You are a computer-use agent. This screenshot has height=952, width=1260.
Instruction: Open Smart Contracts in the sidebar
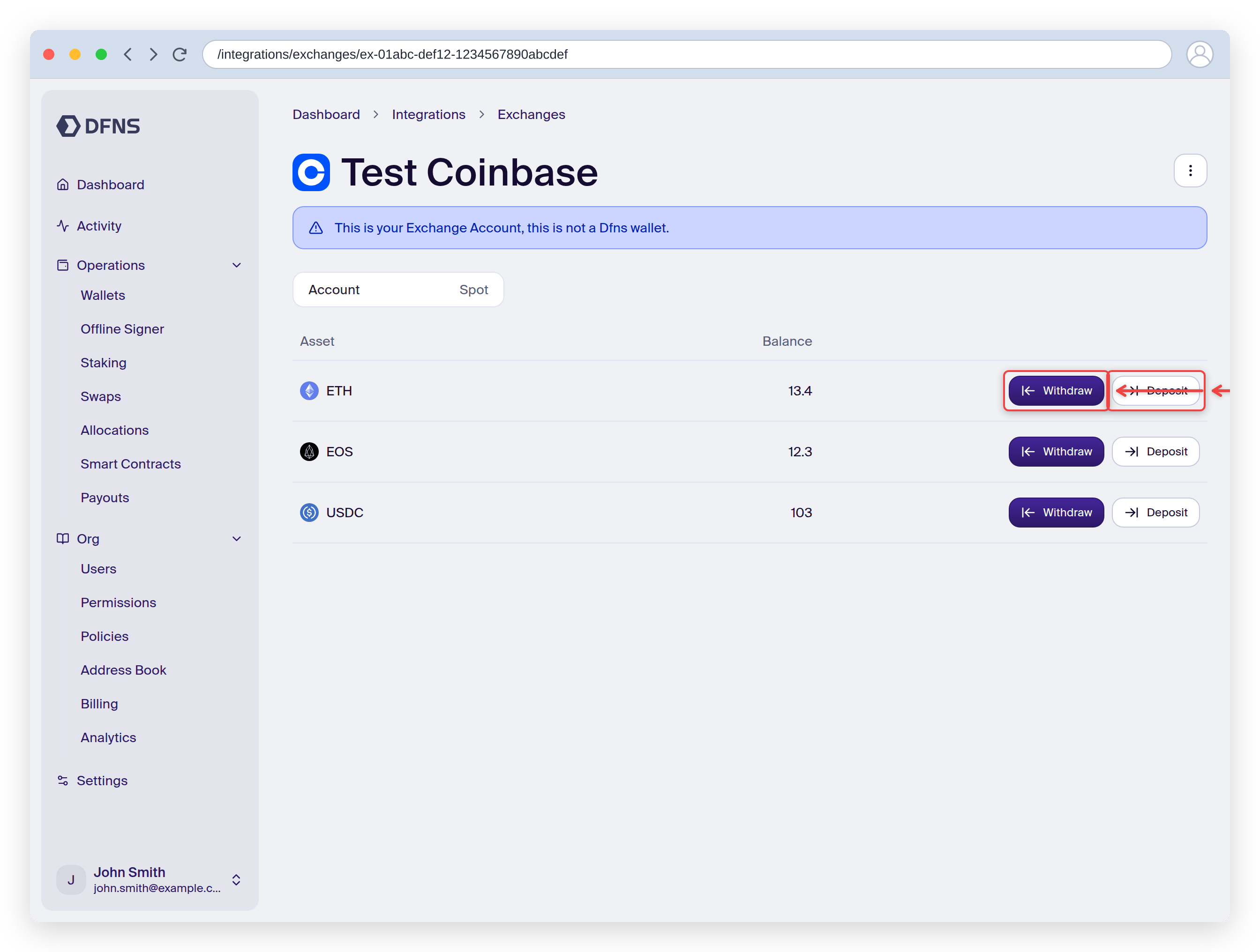(130, 464)
